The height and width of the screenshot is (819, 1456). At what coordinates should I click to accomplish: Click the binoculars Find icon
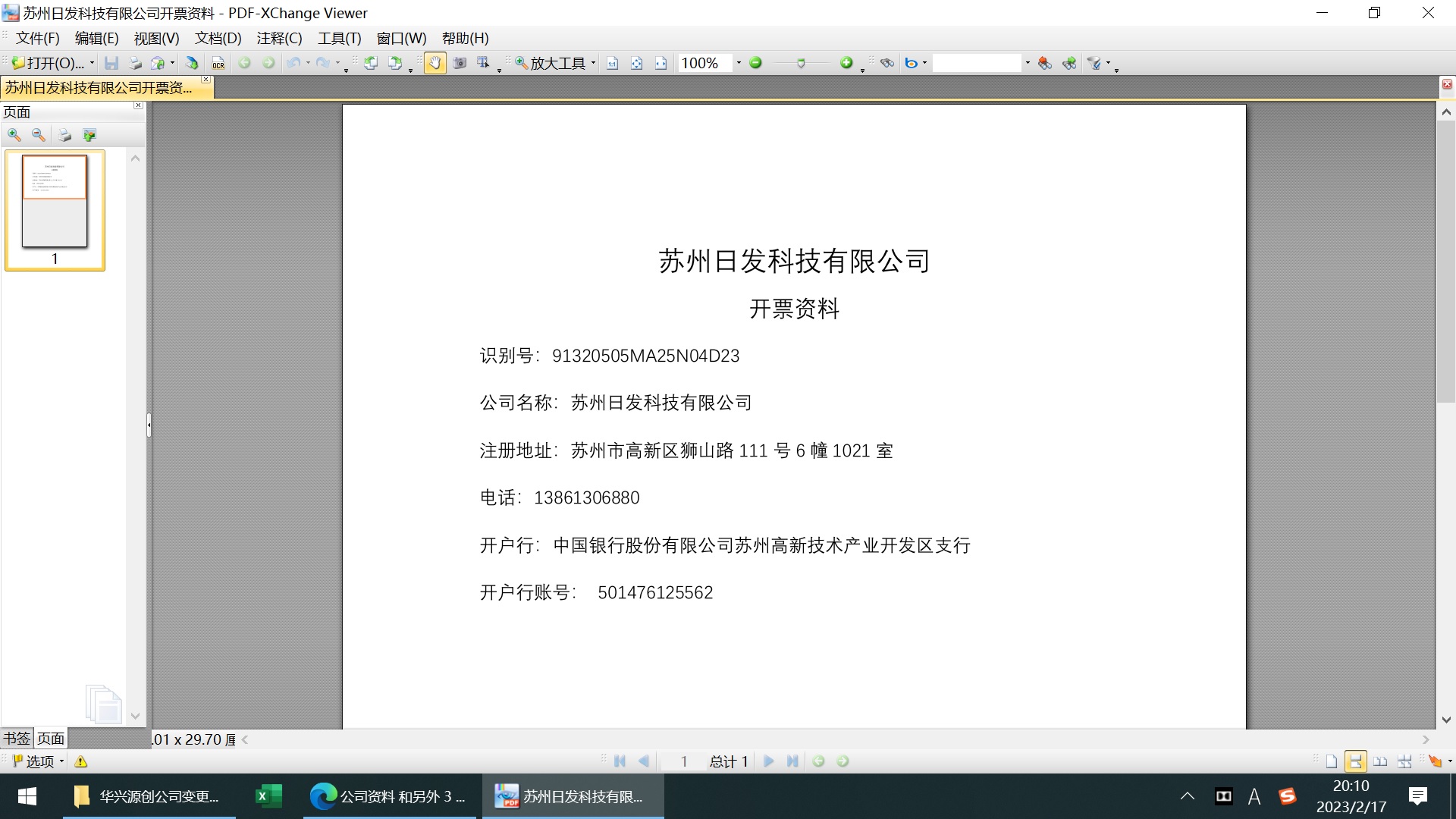click(887, 64)
